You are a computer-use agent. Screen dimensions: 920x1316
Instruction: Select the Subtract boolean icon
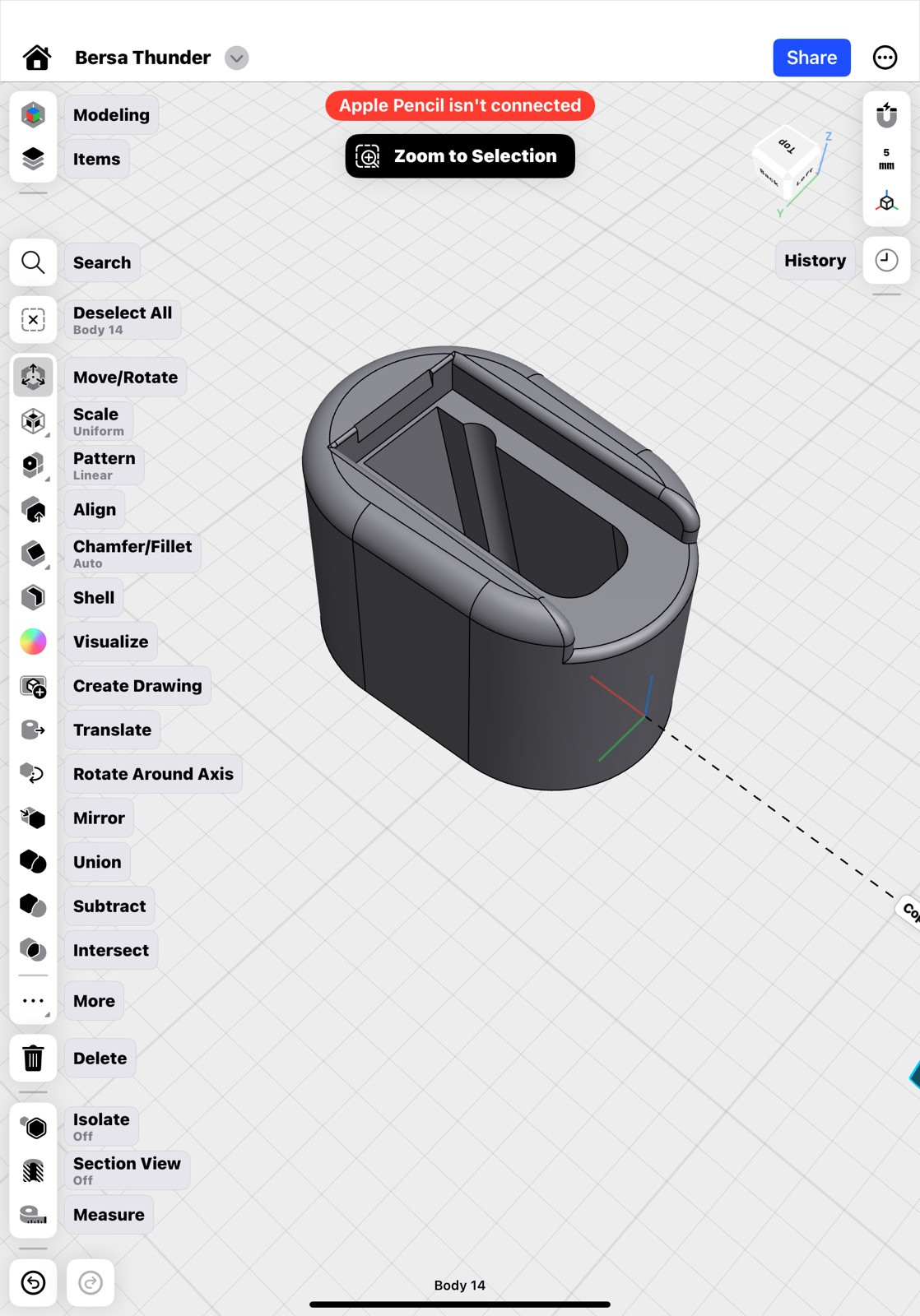tap(33, 906)
